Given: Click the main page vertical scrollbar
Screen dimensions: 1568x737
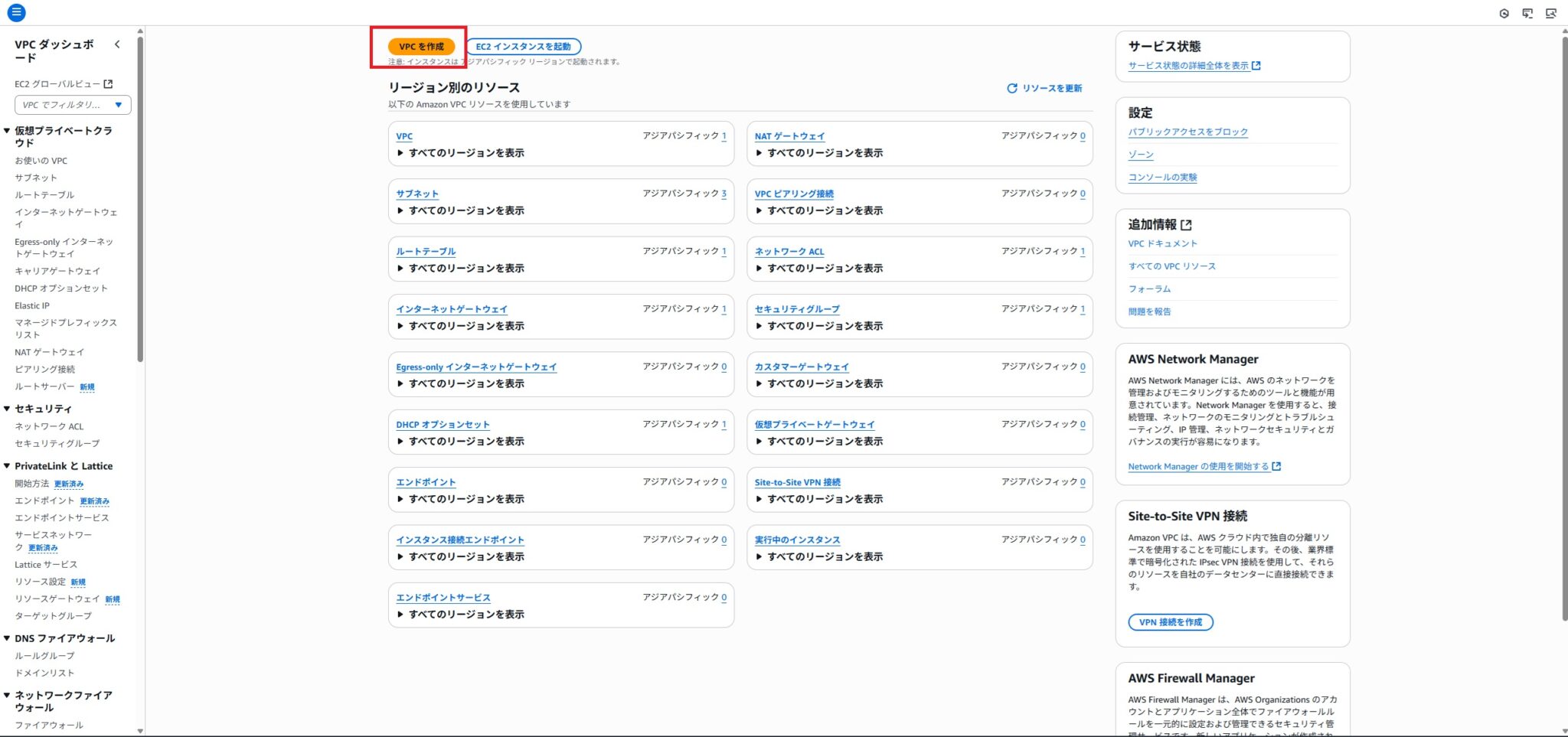Looking at the screenshot, I should coord(1564,329).
